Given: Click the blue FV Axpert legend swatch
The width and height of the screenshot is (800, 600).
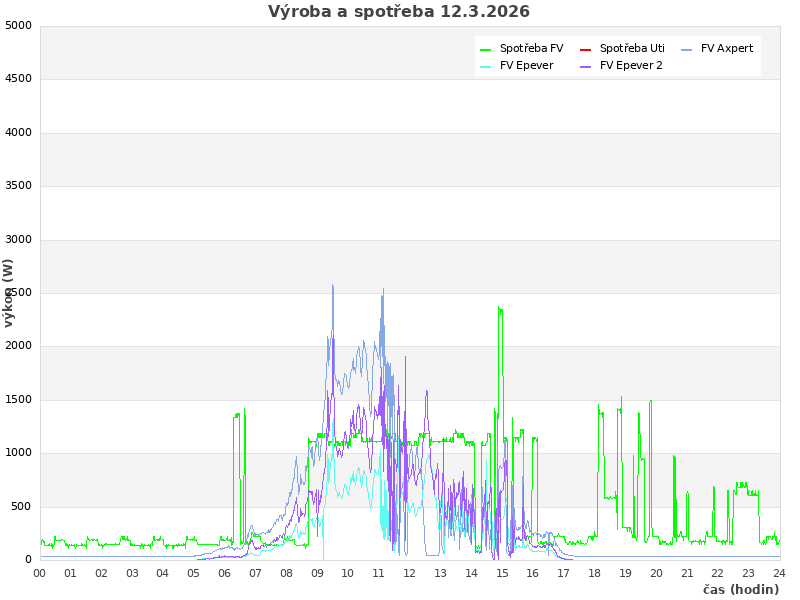Looking at the screenshot, I should (x=687, y=49).
